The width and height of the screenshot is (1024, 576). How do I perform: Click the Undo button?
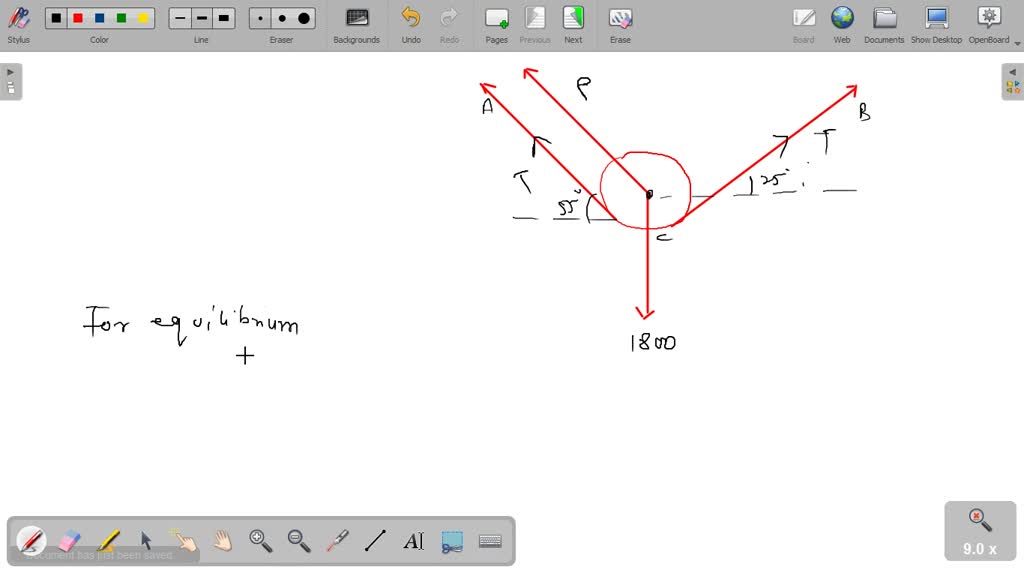click(x=411, y=24)
